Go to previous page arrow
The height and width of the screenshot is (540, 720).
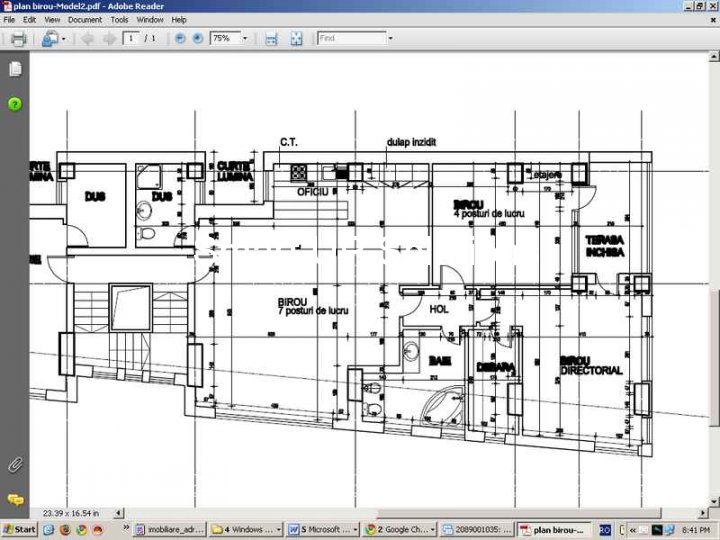pos(87,39)
